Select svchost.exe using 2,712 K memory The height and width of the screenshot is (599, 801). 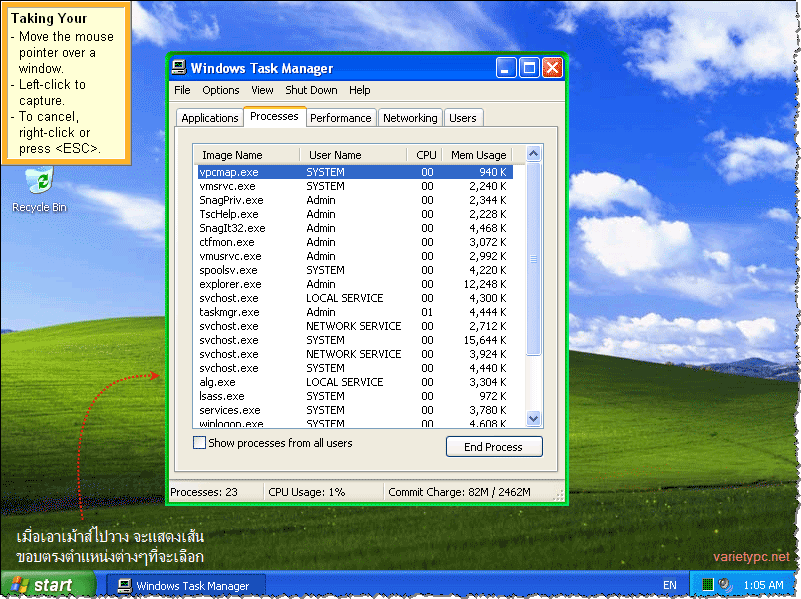[355, 326]
